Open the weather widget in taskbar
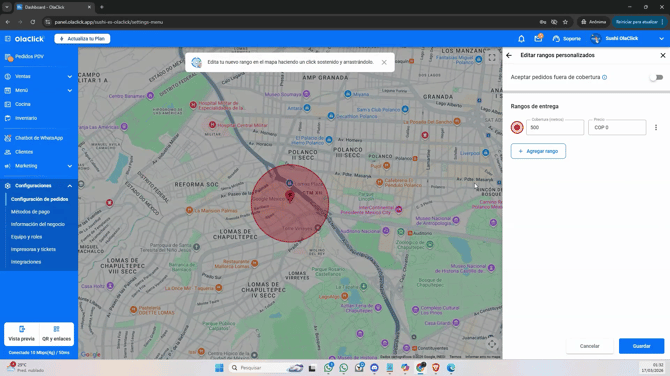Image resolution: width=670 pixels, height=376 pixels. point(26,367)
